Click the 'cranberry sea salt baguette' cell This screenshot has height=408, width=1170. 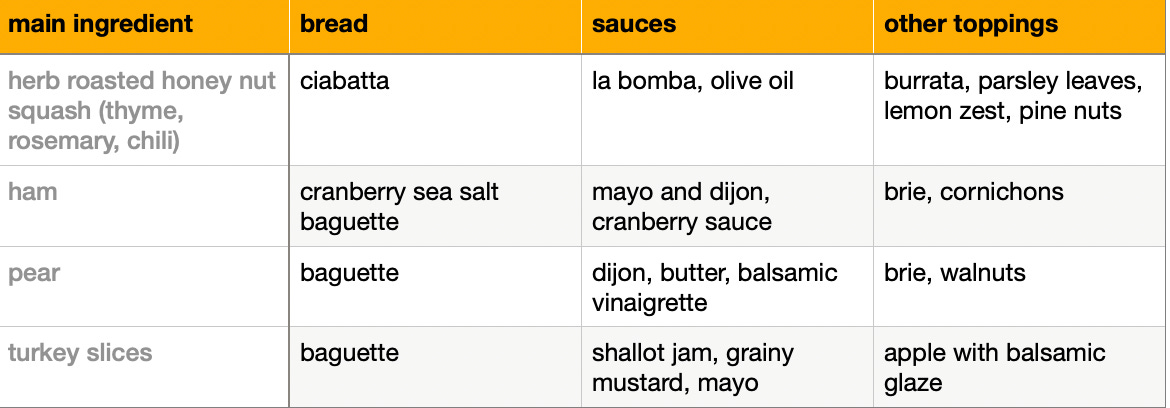click(435, 206)
